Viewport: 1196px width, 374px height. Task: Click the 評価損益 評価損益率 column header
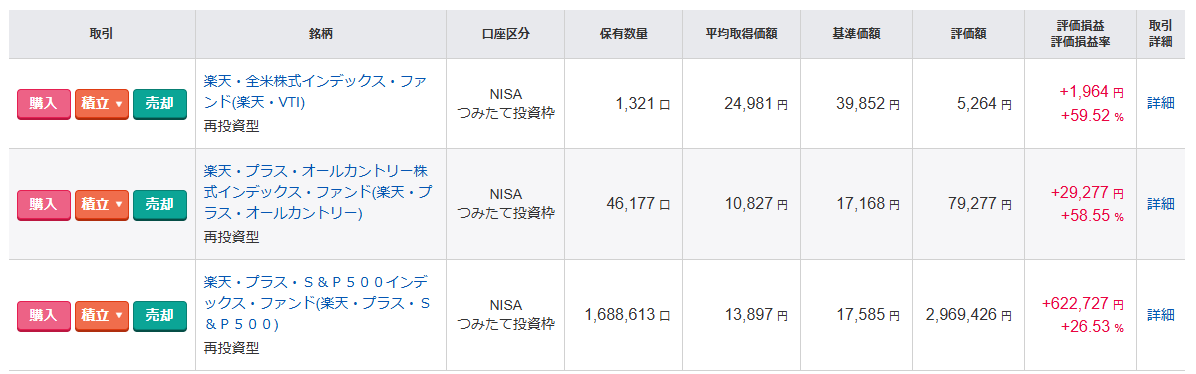(1082, 34)
